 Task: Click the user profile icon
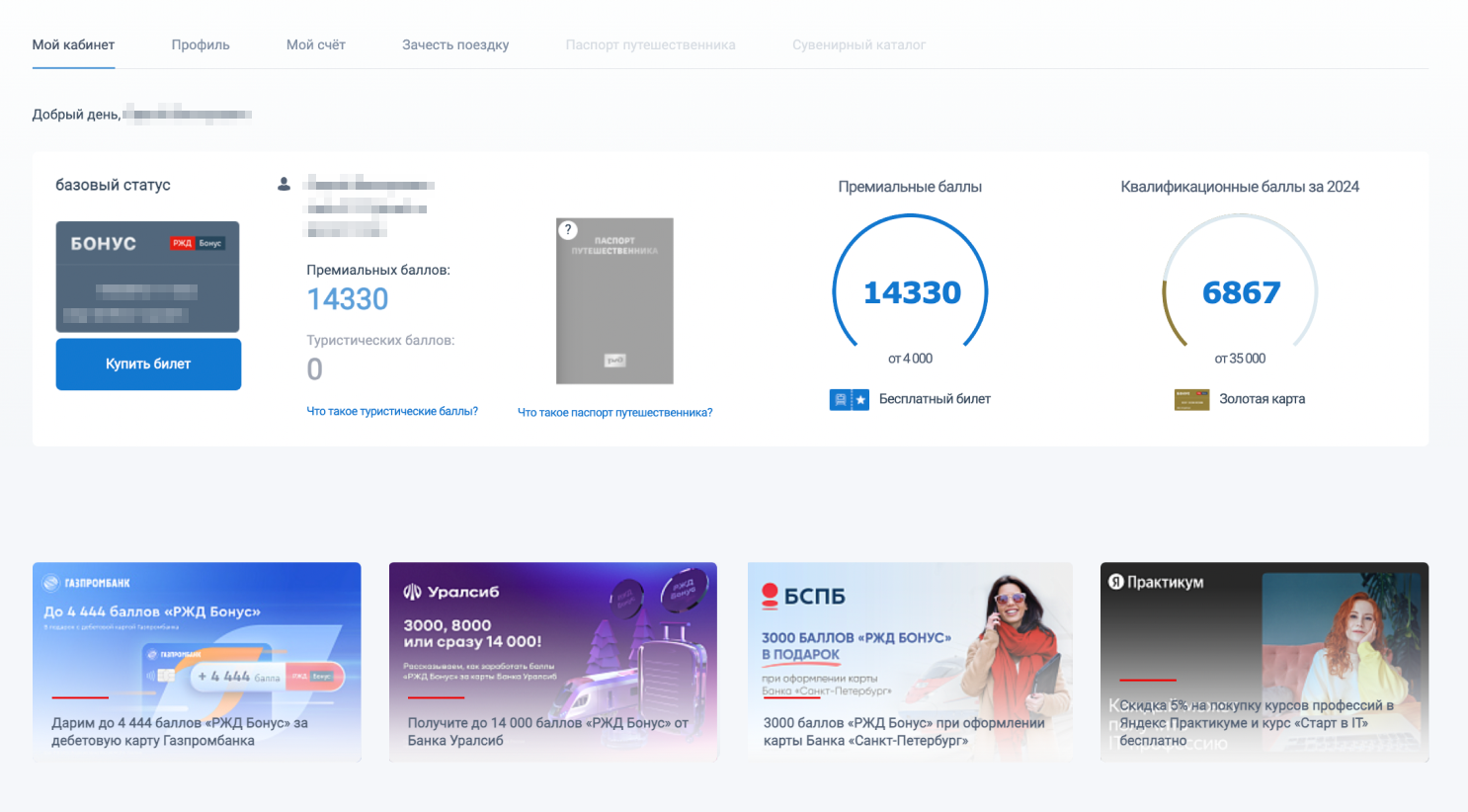[284, 184]
